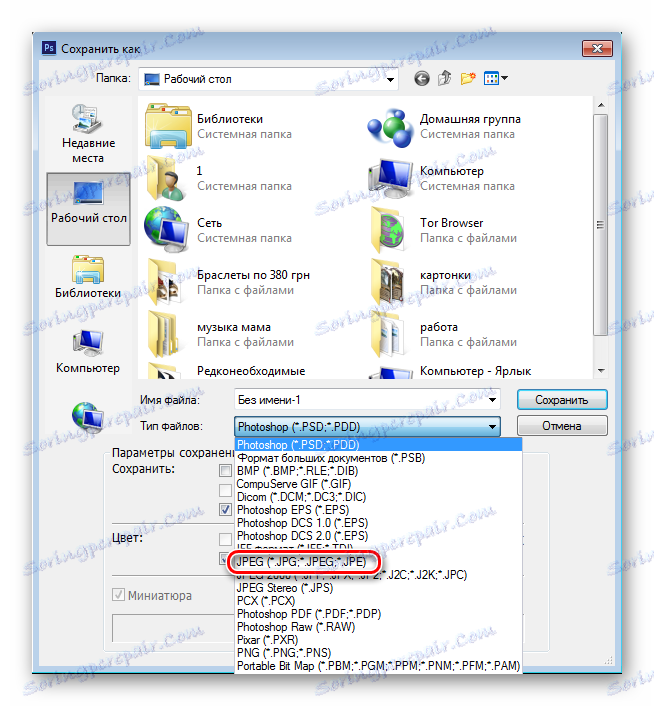This screenshot has height=706, width=654.
Task: Select the Домашняя группа item
Action: click(444, 127)
